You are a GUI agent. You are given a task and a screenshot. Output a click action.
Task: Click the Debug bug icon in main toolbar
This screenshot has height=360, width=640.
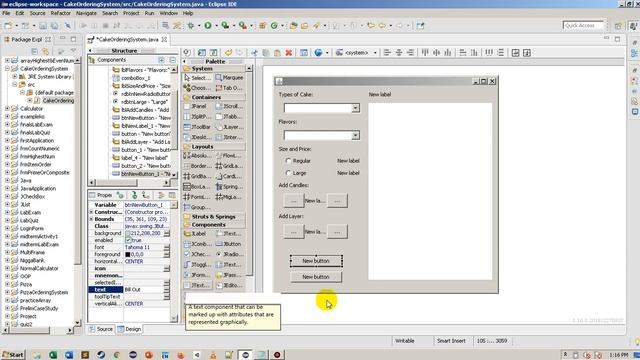pos(191,25)
